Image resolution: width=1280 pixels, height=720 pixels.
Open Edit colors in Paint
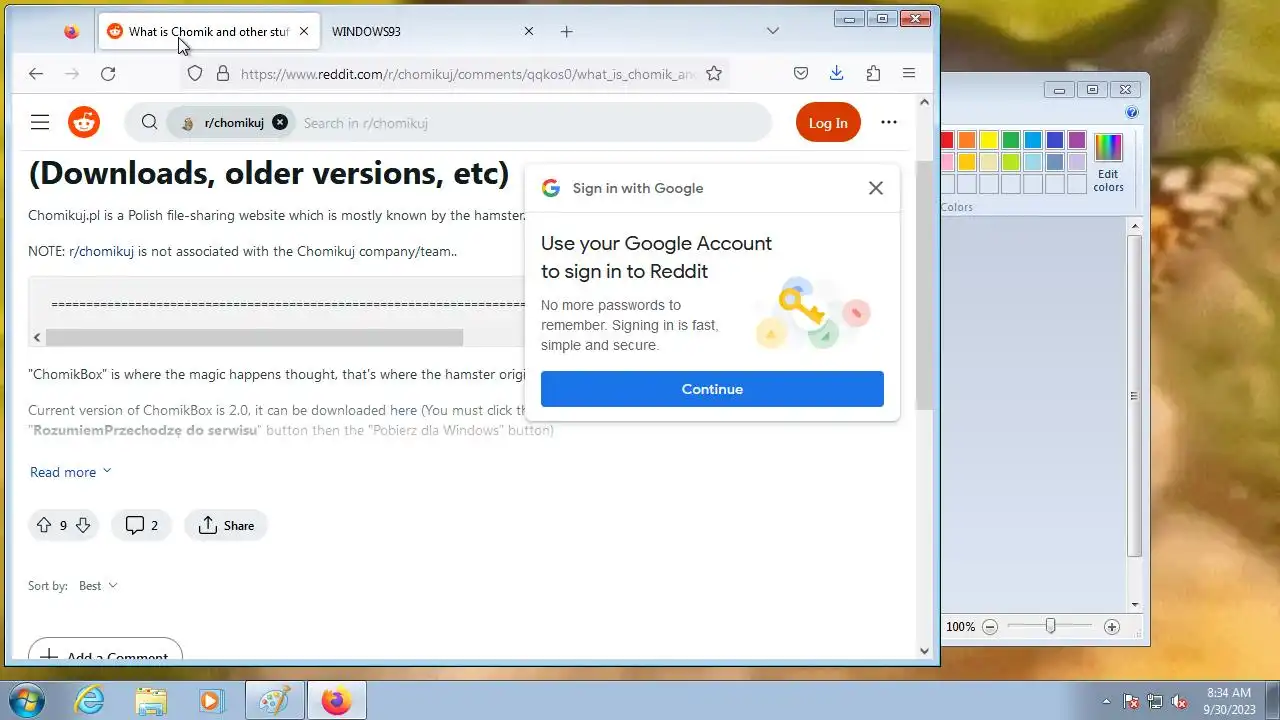1108,162
